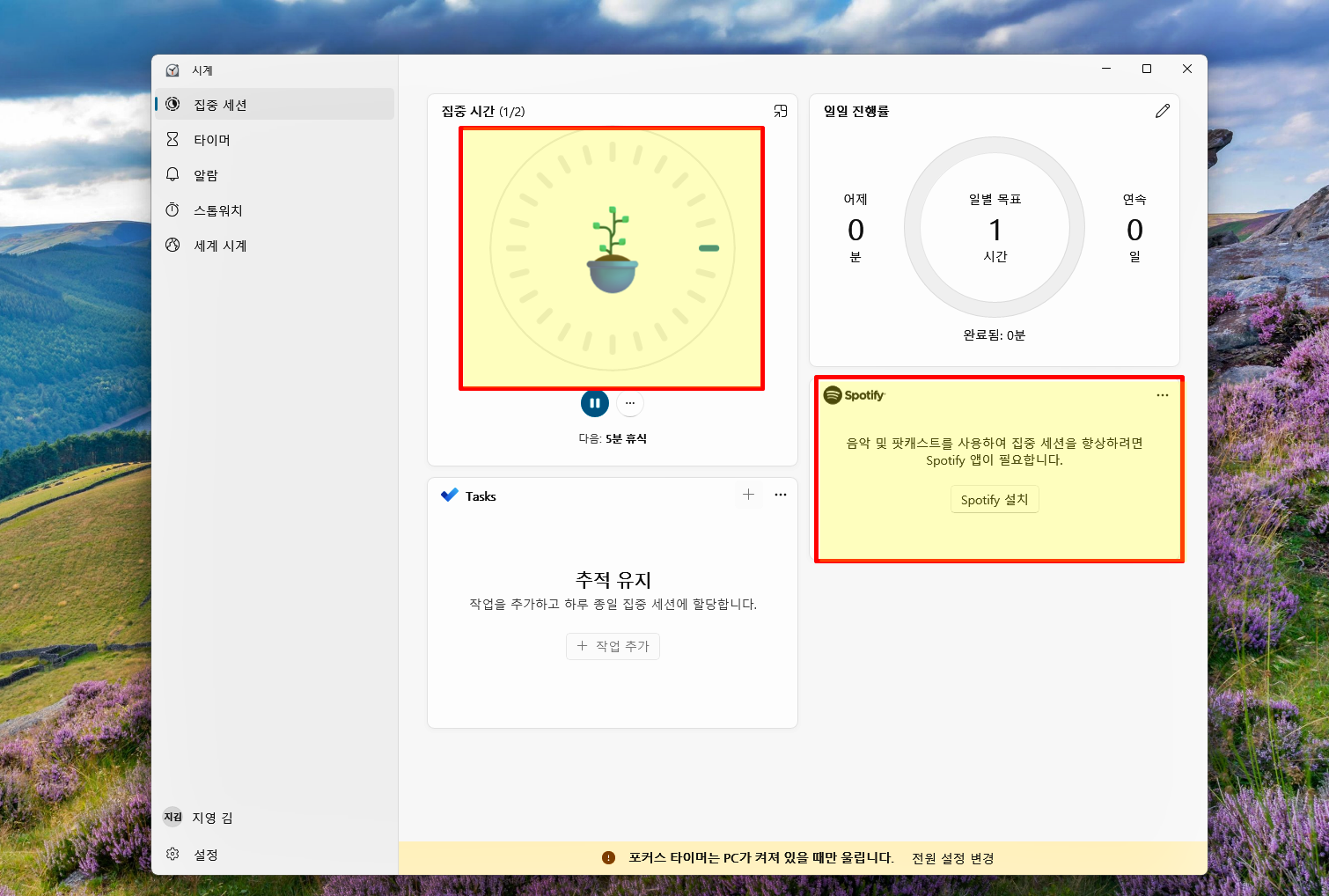
Task: Maximize the Clock window
Action: pos(1147,69)
